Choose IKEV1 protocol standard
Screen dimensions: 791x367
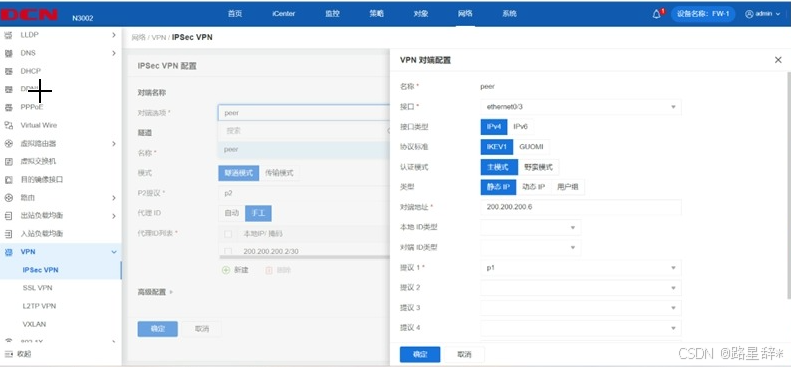[497, 147]
